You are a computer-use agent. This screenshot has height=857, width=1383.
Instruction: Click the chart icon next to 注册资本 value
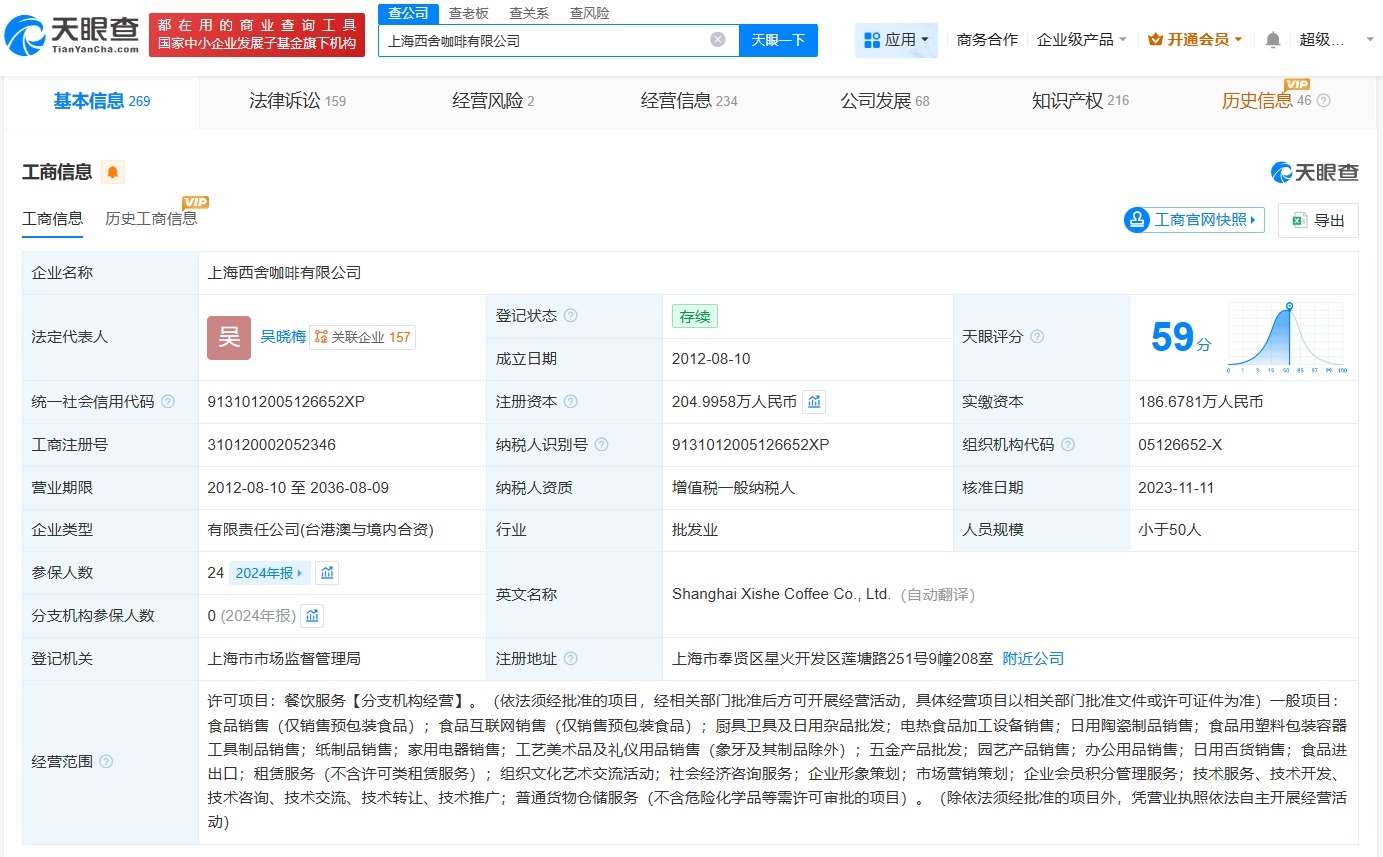tap(814, 401)
